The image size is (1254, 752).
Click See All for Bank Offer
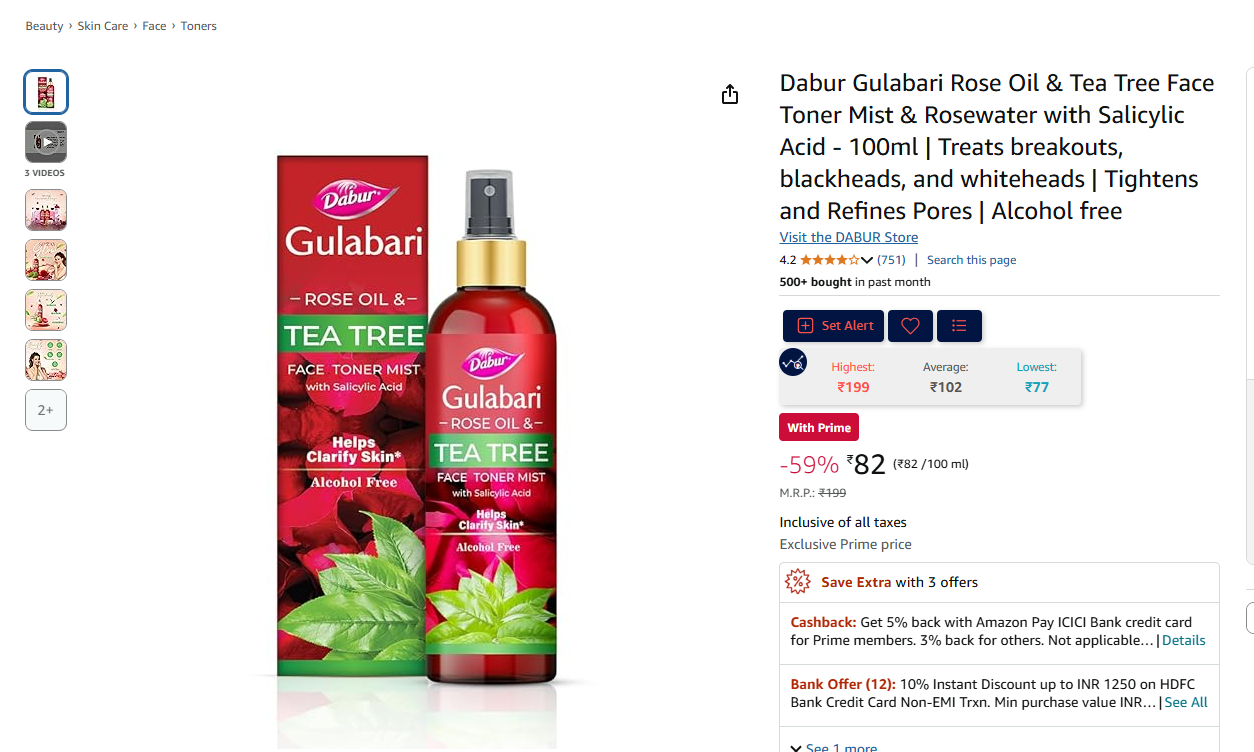pos(1186,702)
